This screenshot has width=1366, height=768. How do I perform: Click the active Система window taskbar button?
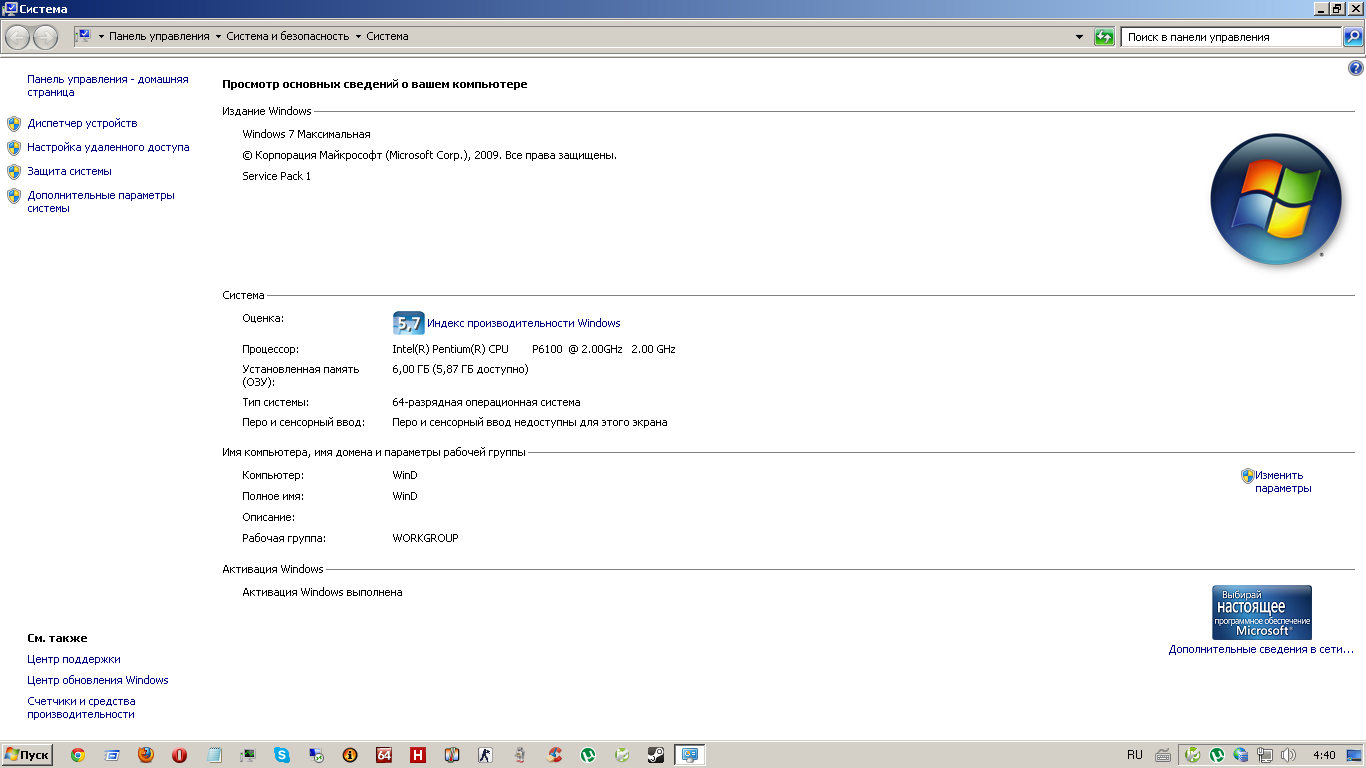pos(690,755)
